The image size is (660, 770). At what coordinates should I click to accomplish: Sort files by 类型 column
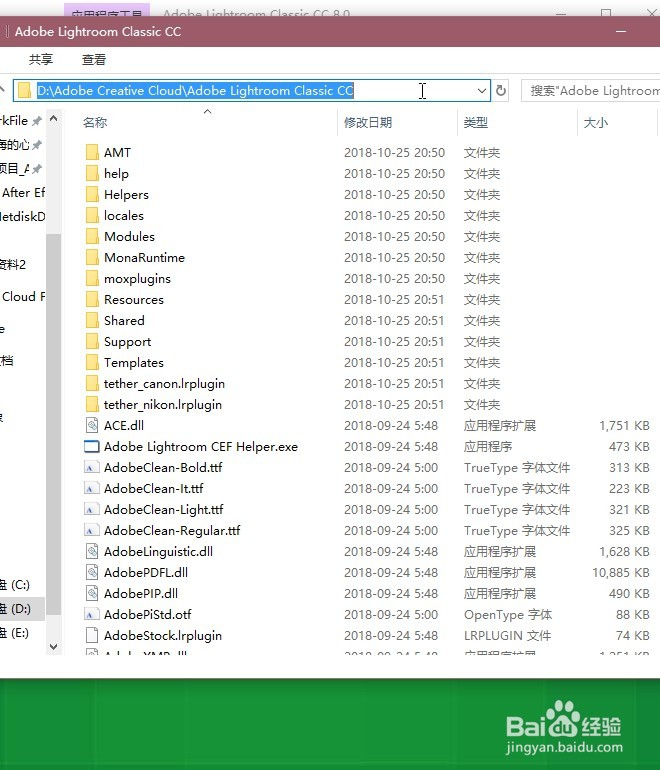click(x=476, y=122)
